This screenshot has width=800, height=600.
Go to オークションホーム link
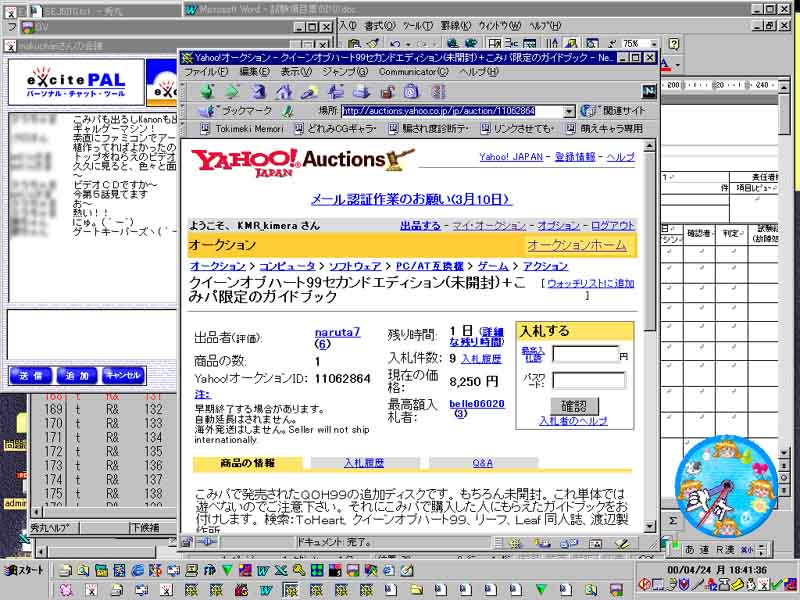point(577,245)
